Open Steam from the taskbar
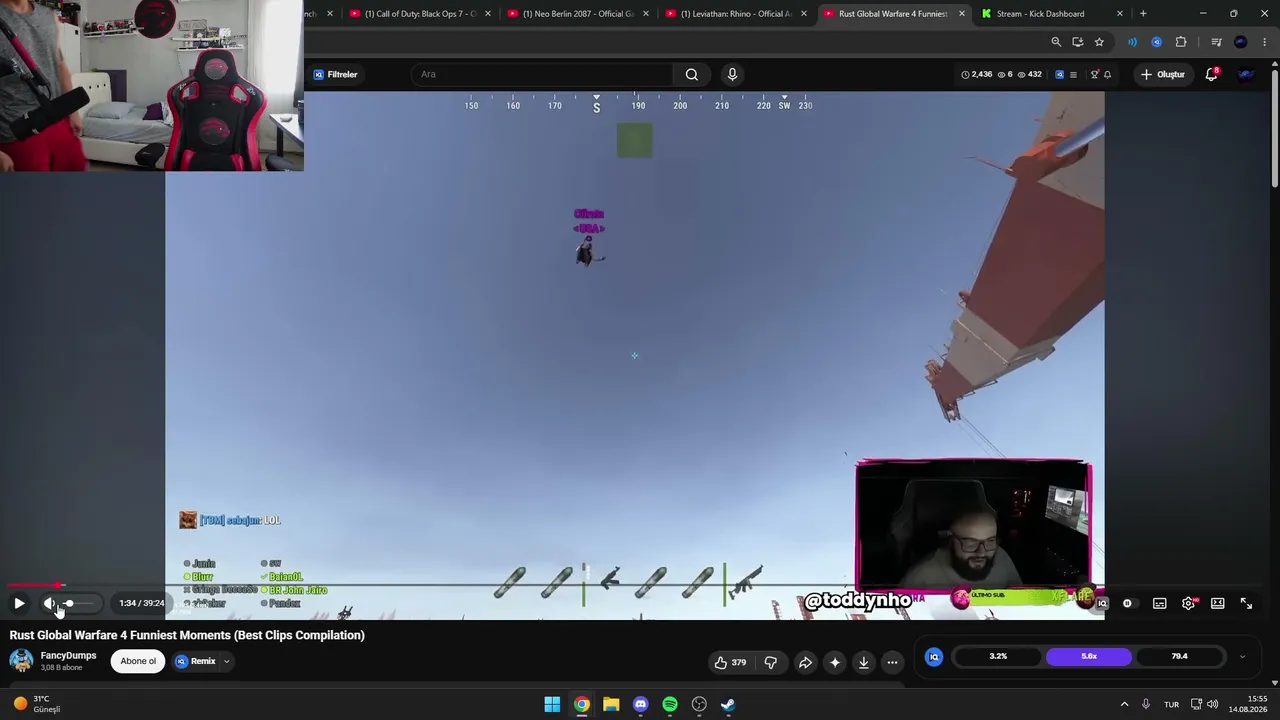 (x=729, y=704)
